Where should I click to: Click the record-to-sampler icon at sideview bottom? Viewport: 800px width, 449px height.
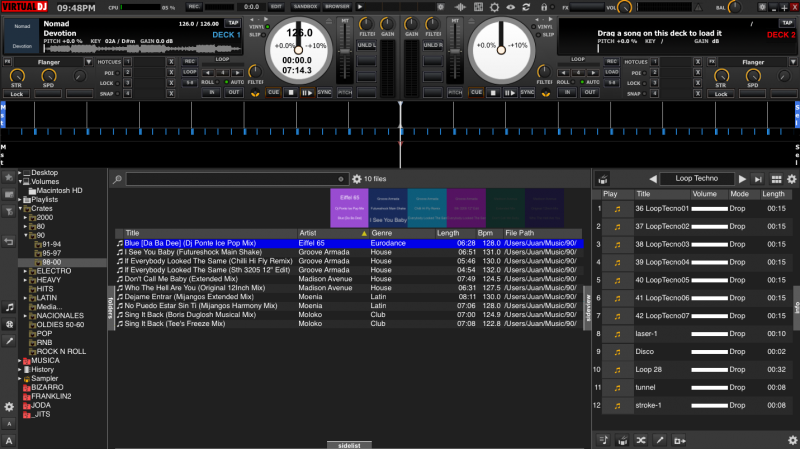click(679, 440)
